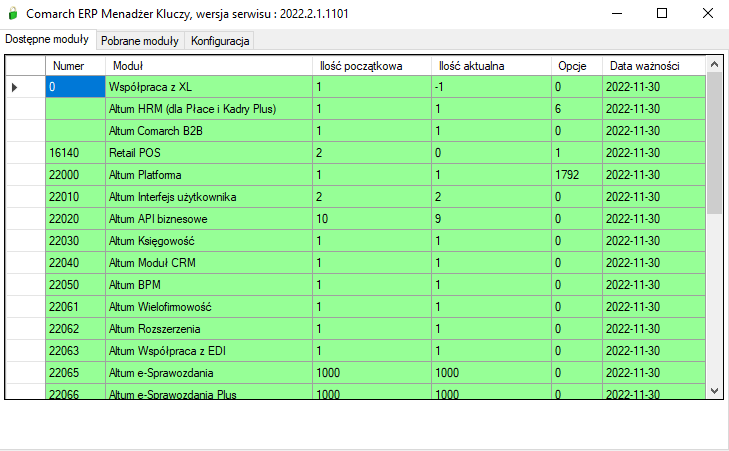
Task: Select the Altum Moduł CRM cell
Action: tap(209, 263)
